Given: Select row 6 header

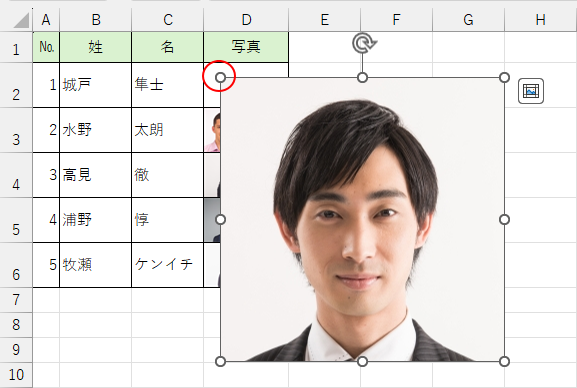Looking at the screenshot, I should click(x=16, y=265).
